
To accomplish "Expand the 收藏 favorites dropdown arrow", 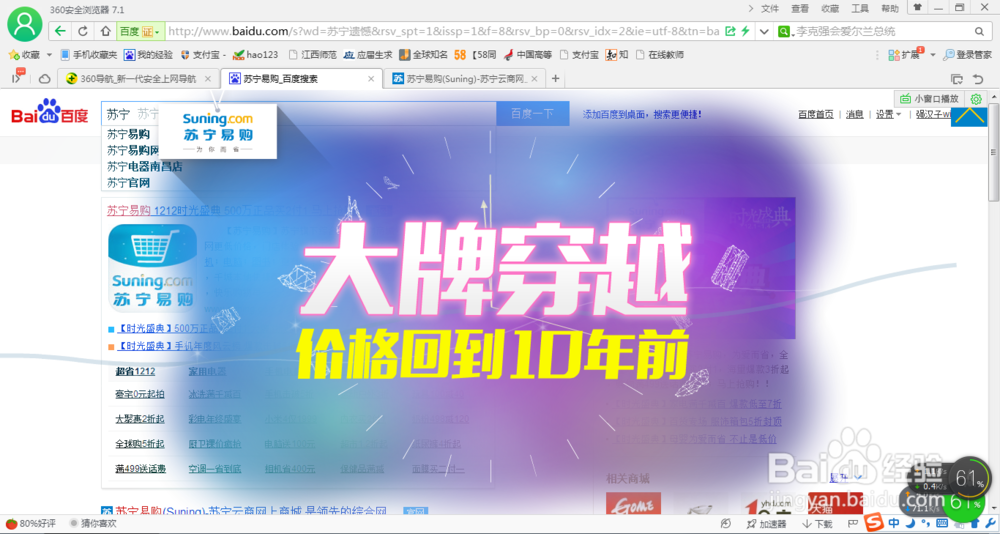I will pos(47,55).
